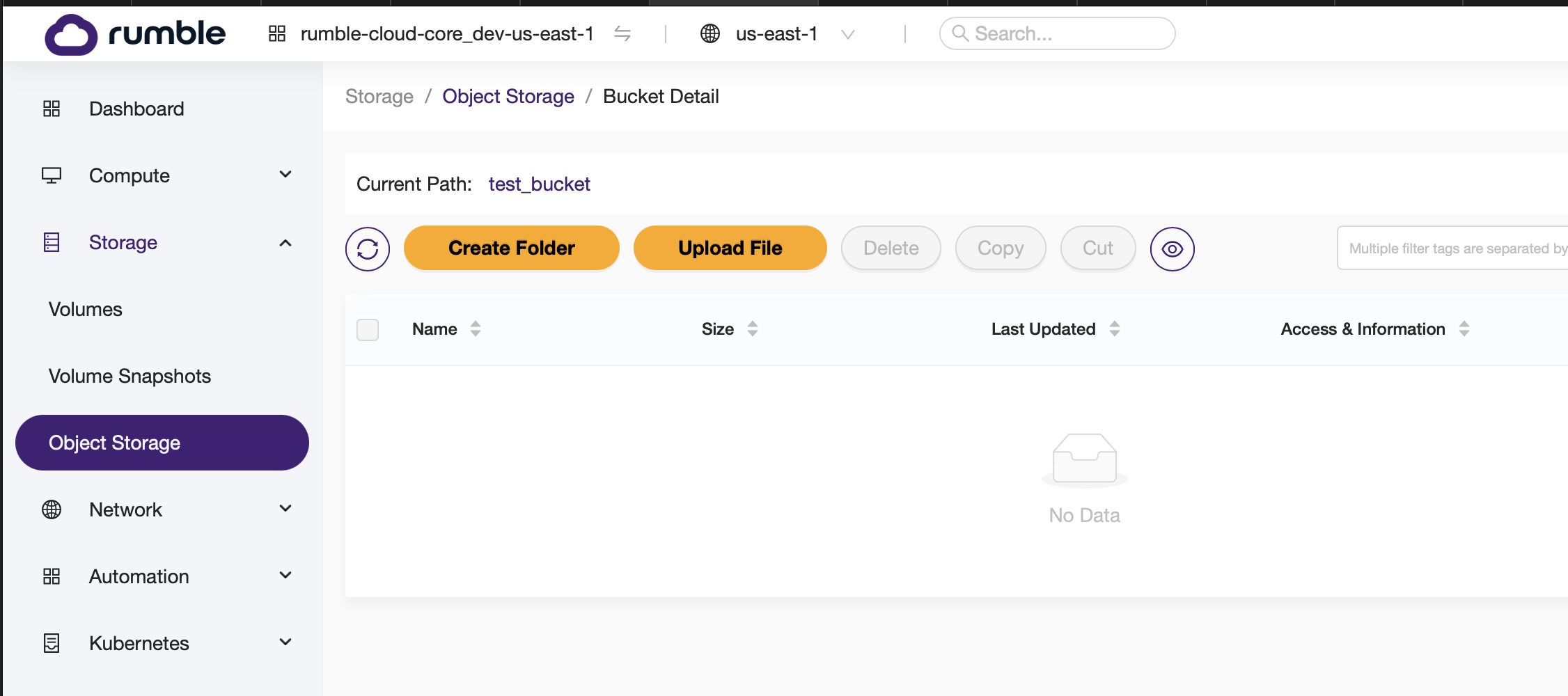Click the Name column header text

(x=434, y=329)
